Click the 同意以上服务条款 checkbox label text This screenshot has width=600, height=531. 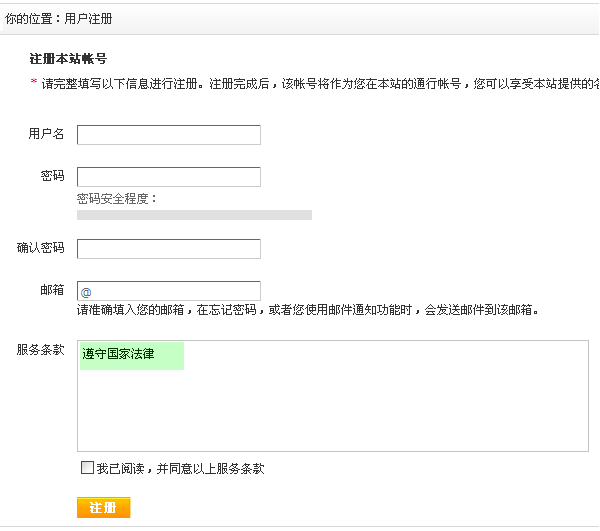click(x=180, y=469)
